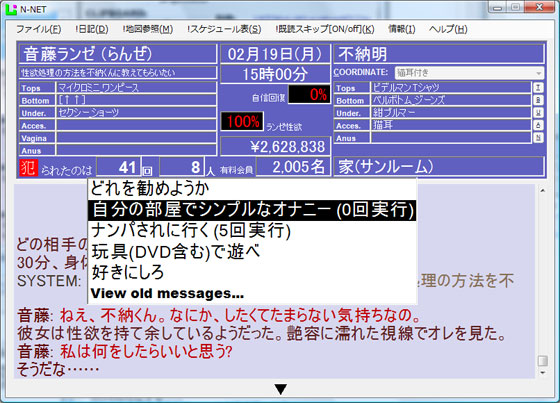560x403 pixels.
Task: Click the icon button beside the right Under. row
Action: click(538, 113)
